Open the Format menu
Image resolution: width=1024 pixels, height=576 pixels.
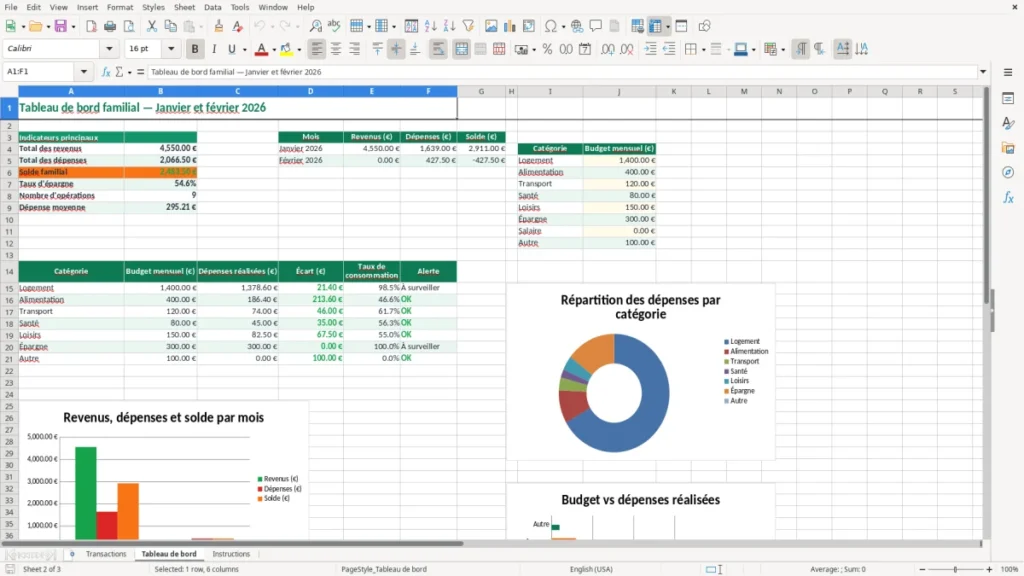coord(120,7)
